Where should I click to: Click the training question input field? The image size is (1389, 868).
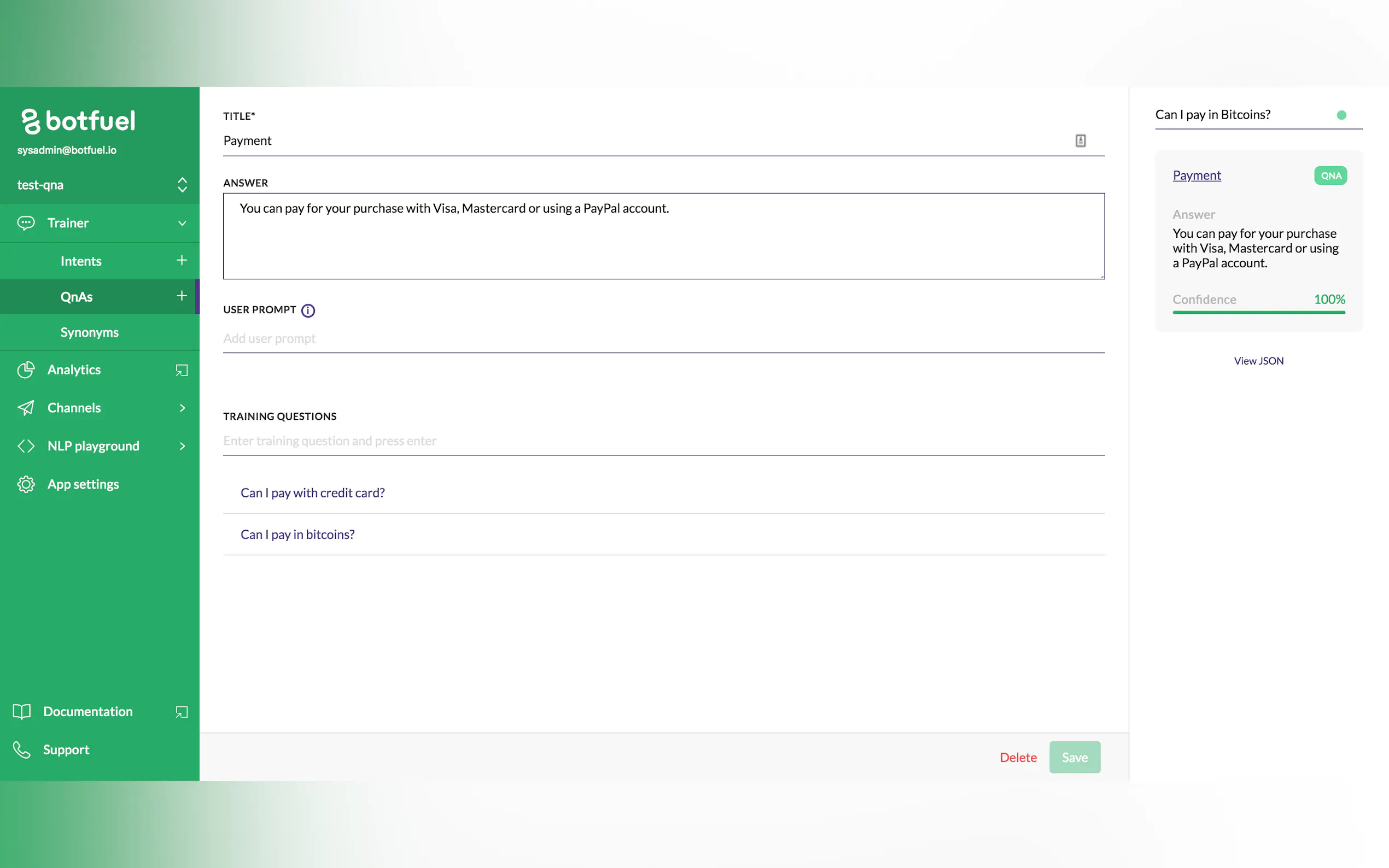point(663,441)
